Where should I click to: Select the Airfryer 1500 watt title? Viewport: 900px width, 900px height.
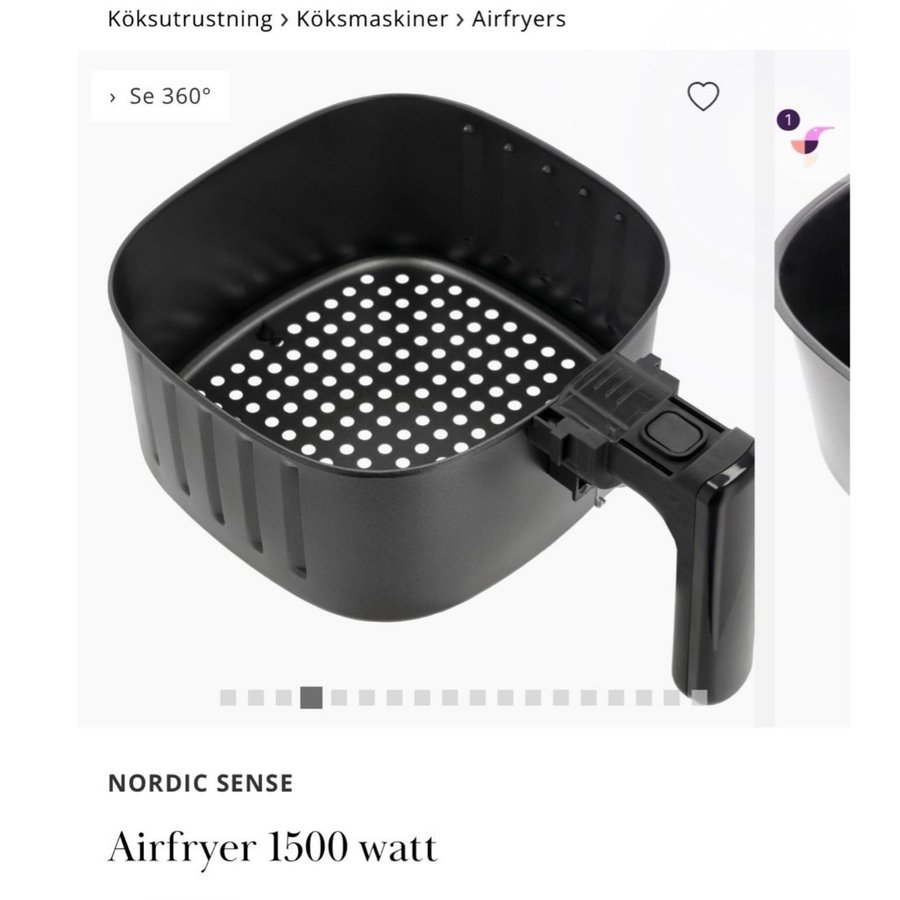(x=273, y=847)
